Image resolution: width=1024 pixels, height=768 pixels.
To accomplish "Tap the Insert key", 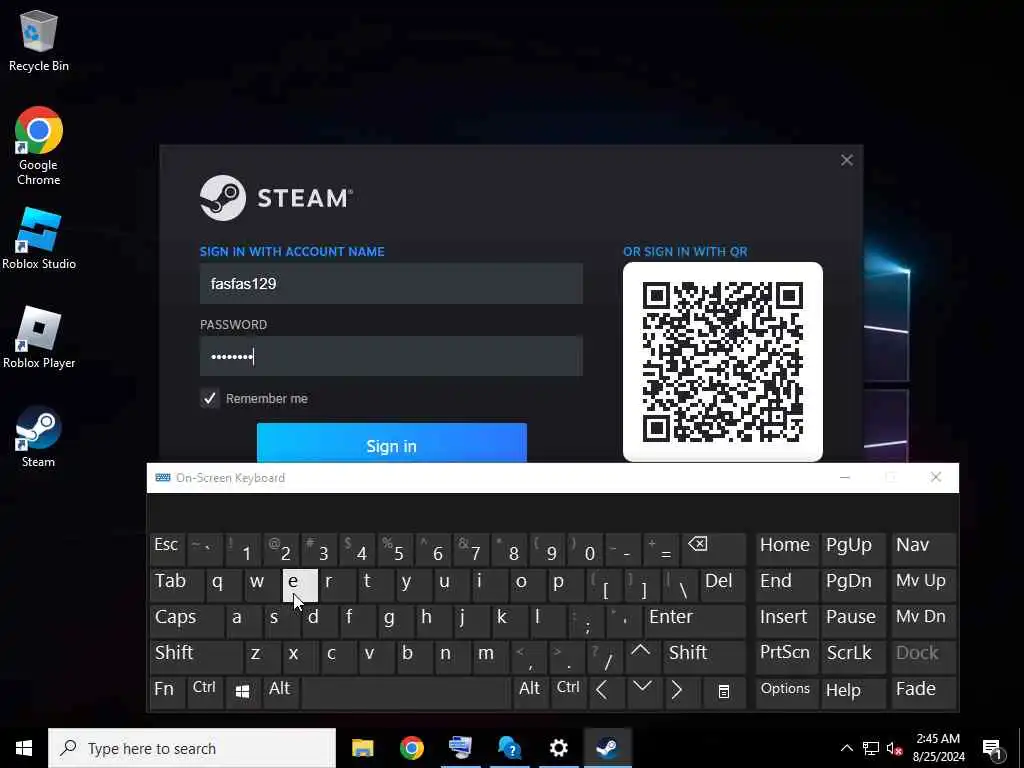I will point(786,620).
